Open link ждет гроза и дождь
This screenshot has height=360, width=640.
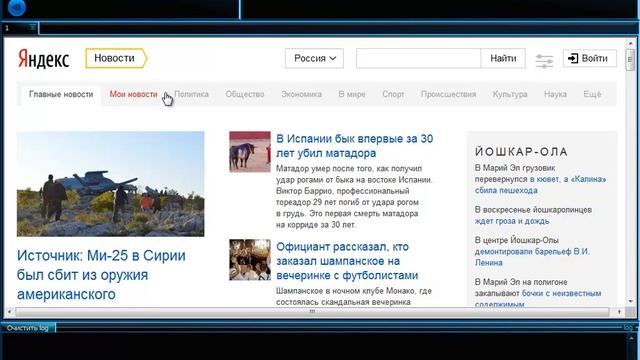pos(512,221)
